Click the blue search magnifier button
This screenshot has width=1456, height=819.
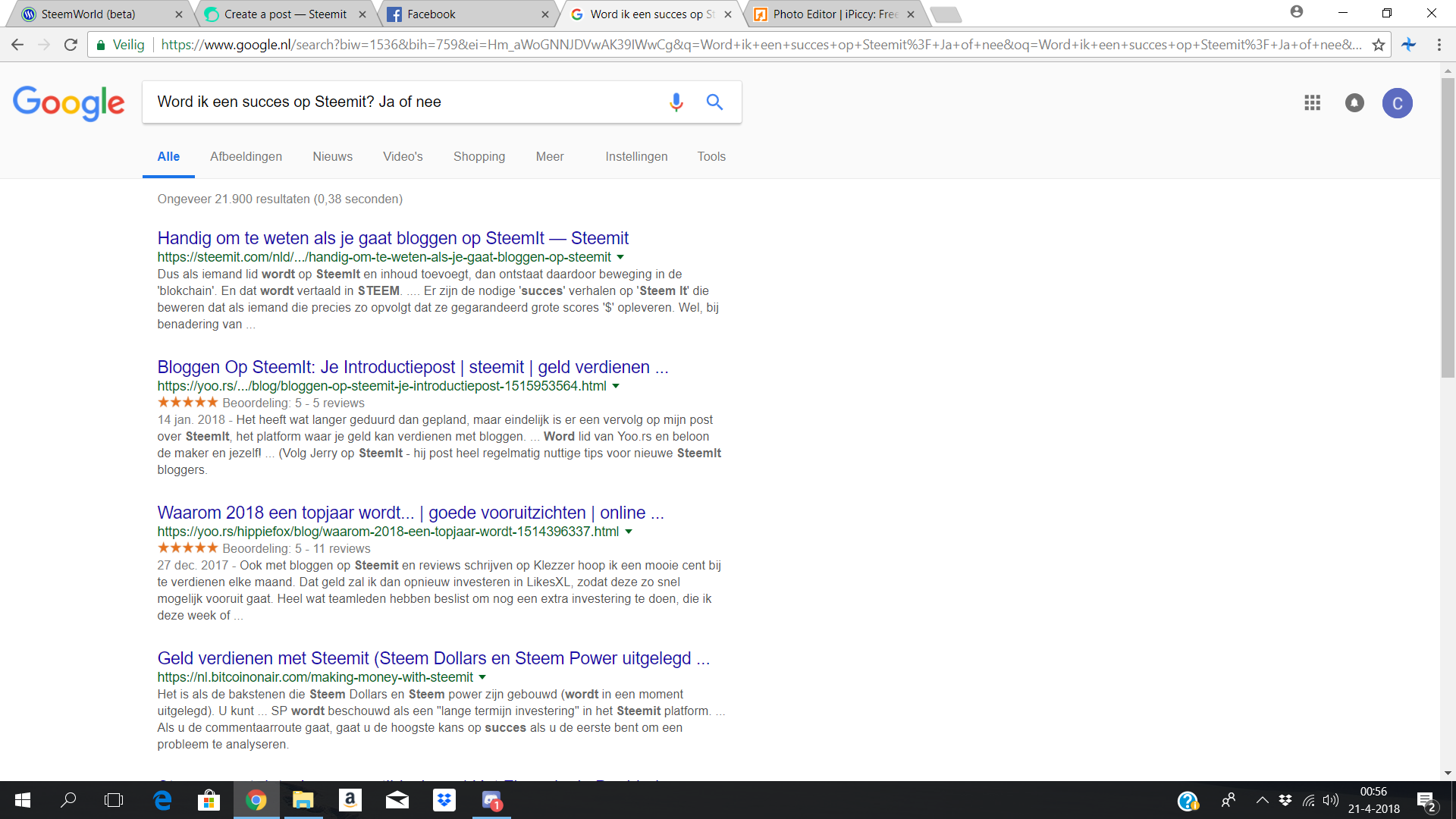[714, 102]
